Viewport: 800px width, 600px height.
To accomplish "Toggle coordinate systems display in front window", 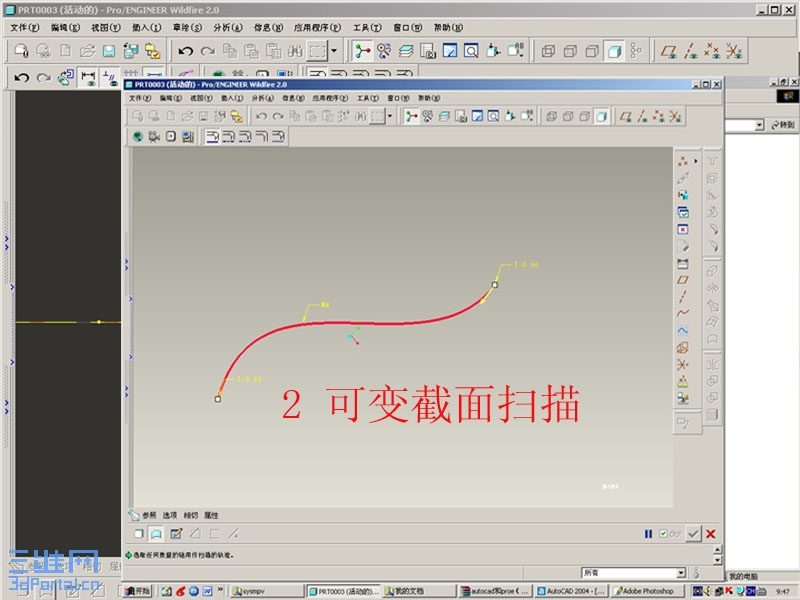I will click(675, 116).
